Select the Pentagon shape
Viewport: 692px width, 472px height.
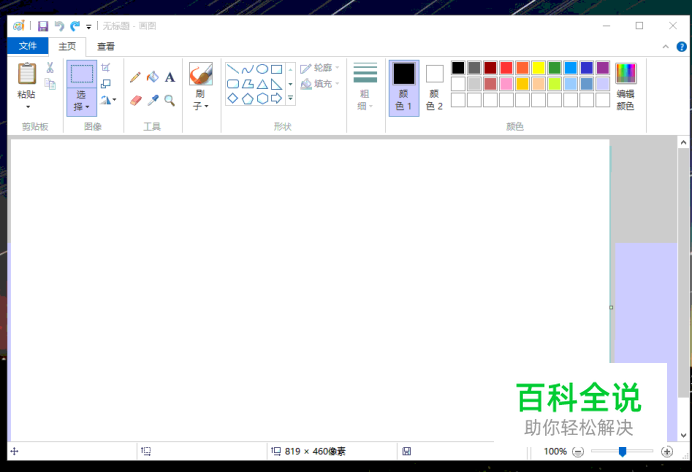(x=248, y=98)
